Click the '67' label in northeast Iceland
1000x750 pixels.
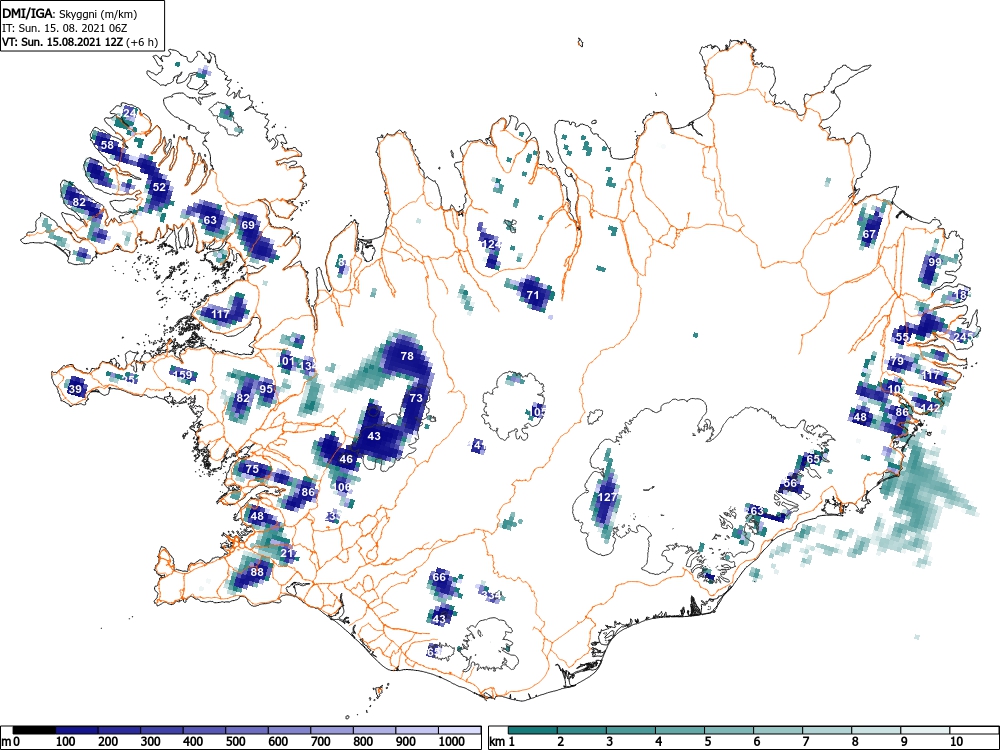[x=869, y=234]
